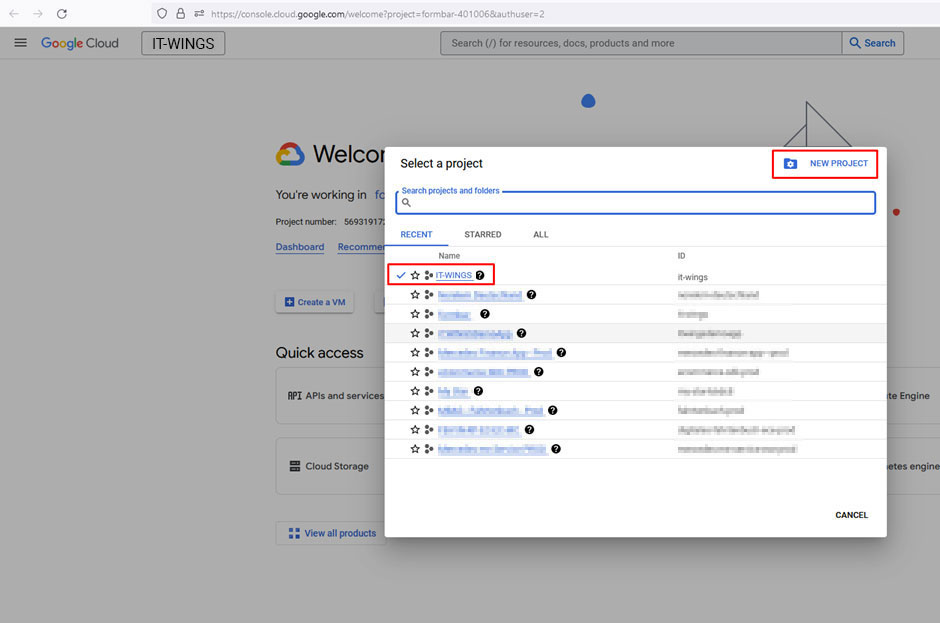Screen dimensions: 940x623
Task: Open the IT-WINGS project picker dropdown in header
Action: (183, 43)
